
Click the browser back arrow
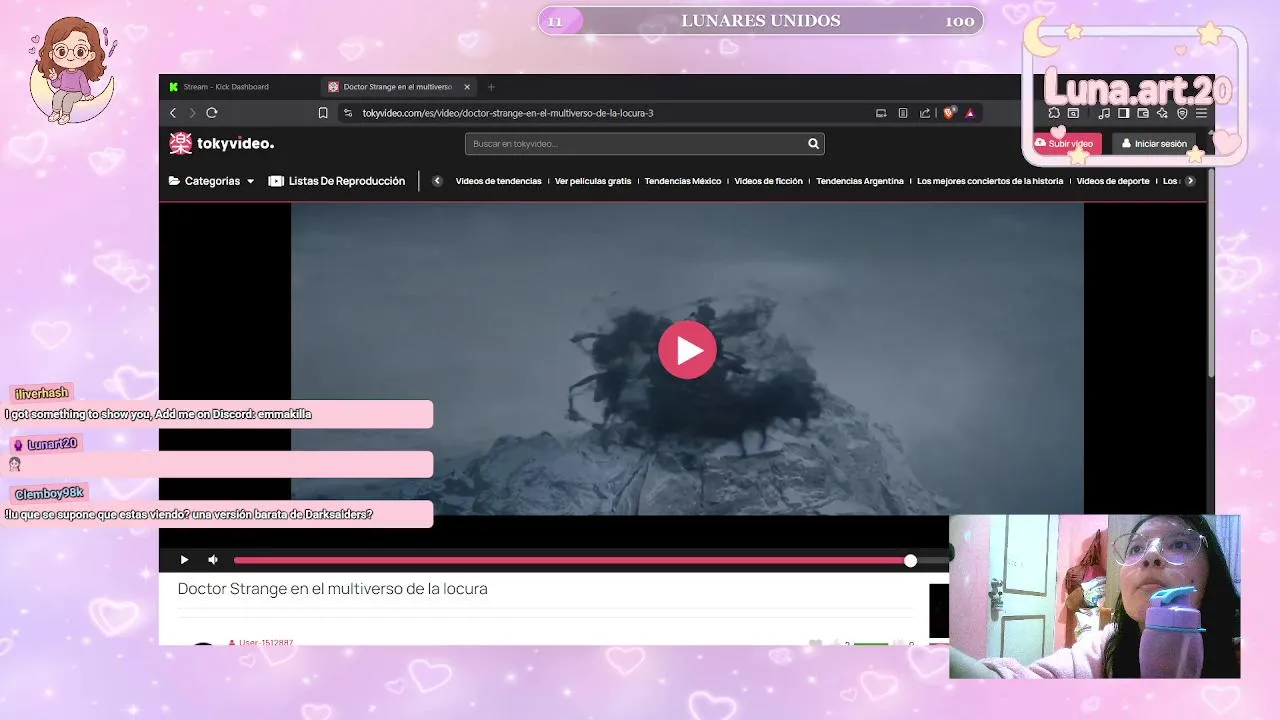[x=173, y=113]
